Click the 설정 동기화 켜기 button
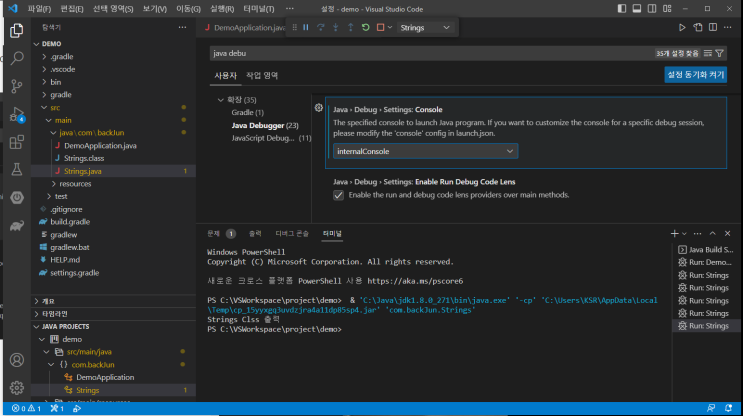This screenshot has width=743, height=416. (x=695, y=75)
